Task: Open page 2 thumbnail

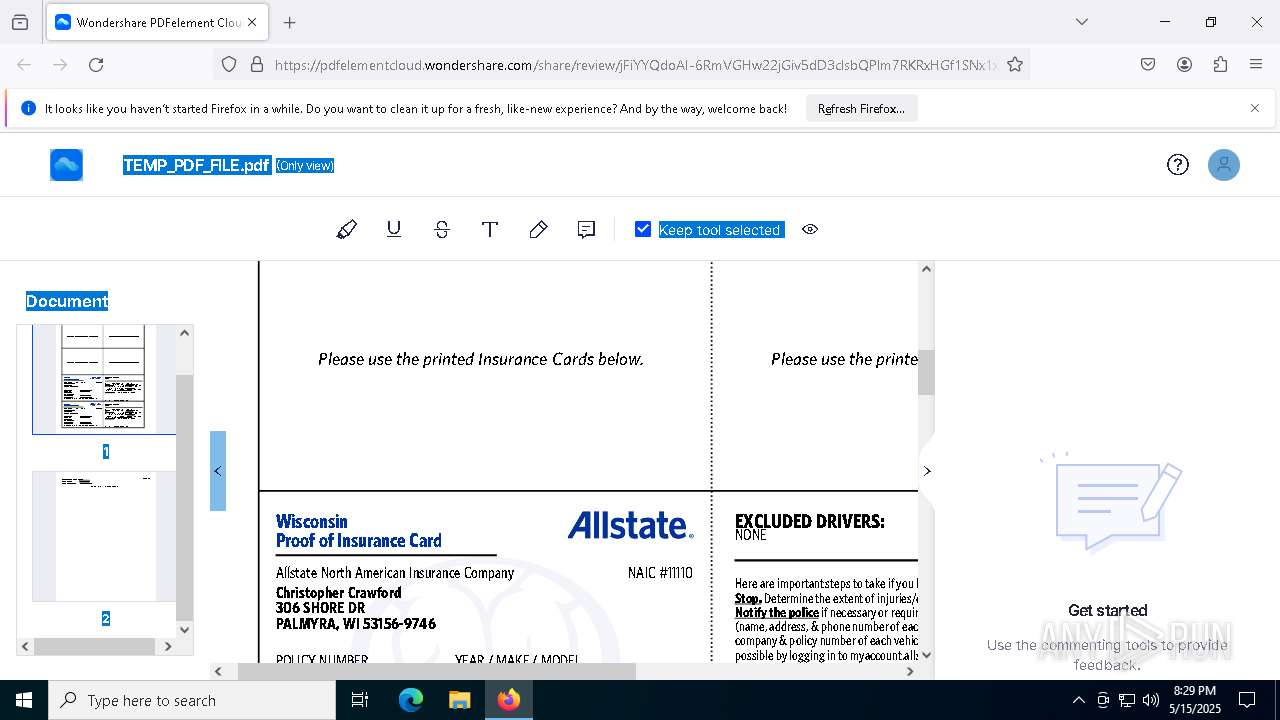Action: tap(104, 536)
